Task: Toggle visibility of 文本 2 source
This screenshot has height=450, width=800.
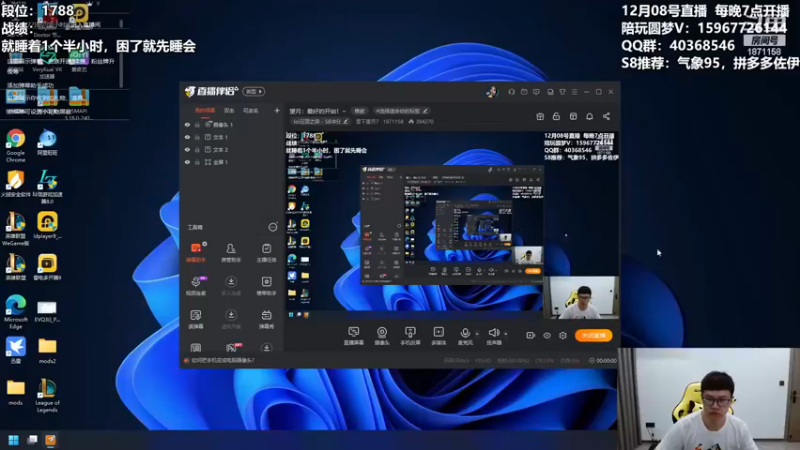Action: tap(187, 149)
